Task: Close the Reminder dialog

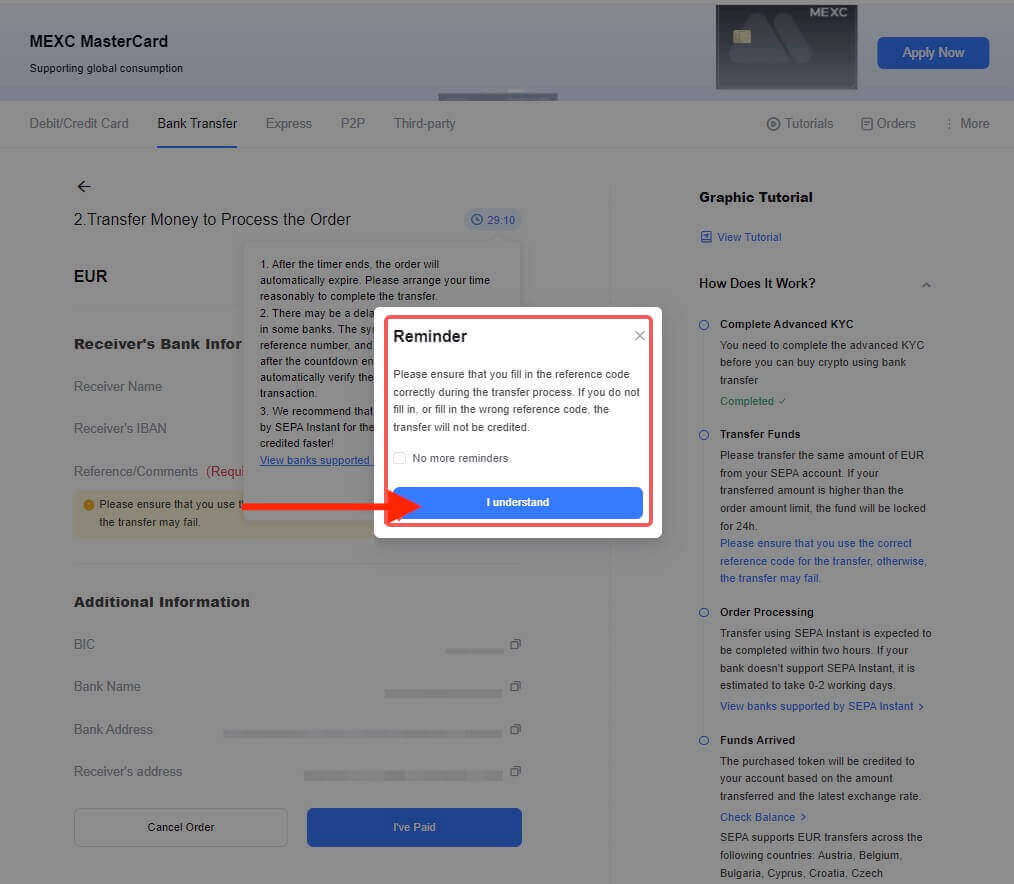Action: click(640, 336)
